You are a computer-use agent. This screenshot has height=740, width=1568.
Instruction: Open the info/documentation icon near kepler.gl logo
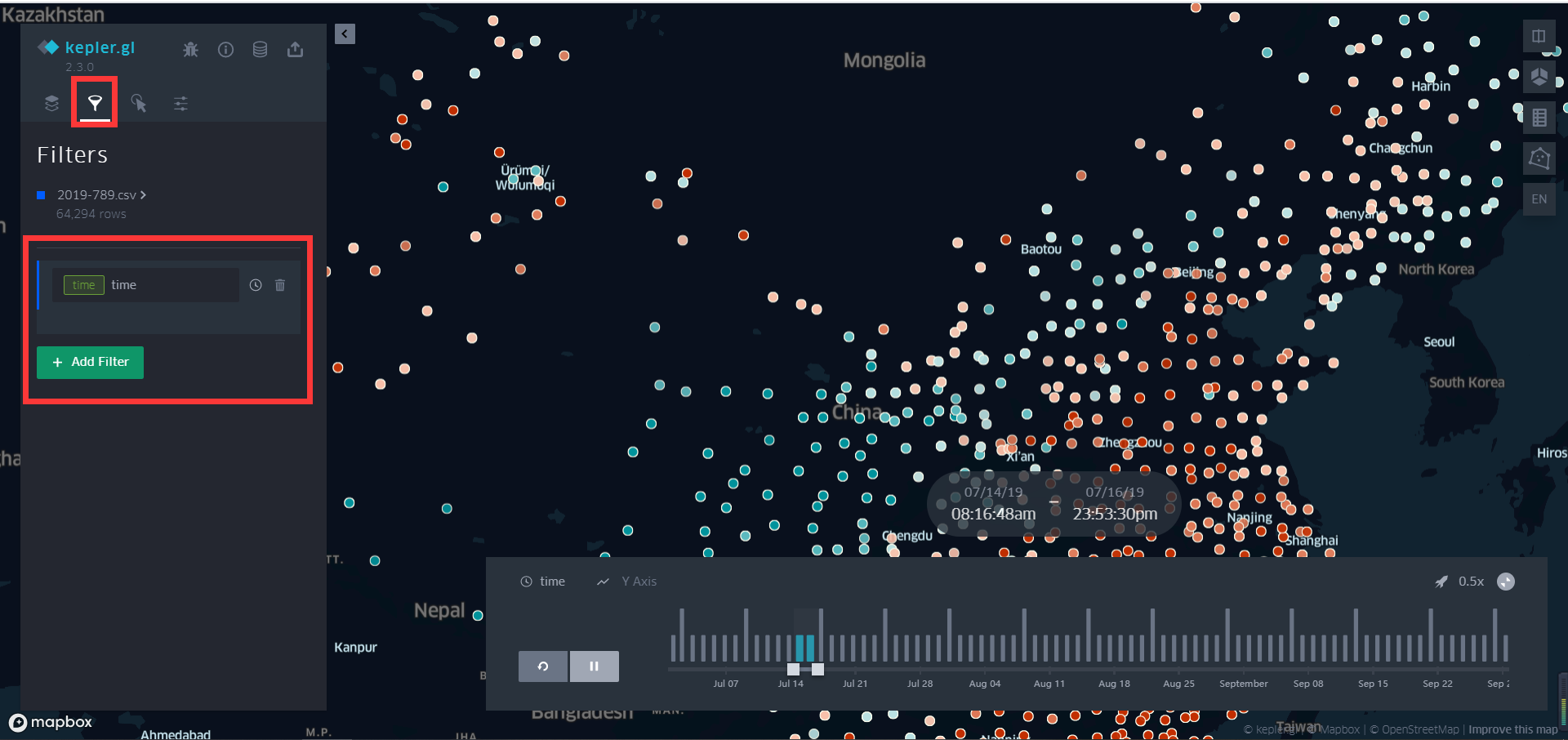point(226,49)
